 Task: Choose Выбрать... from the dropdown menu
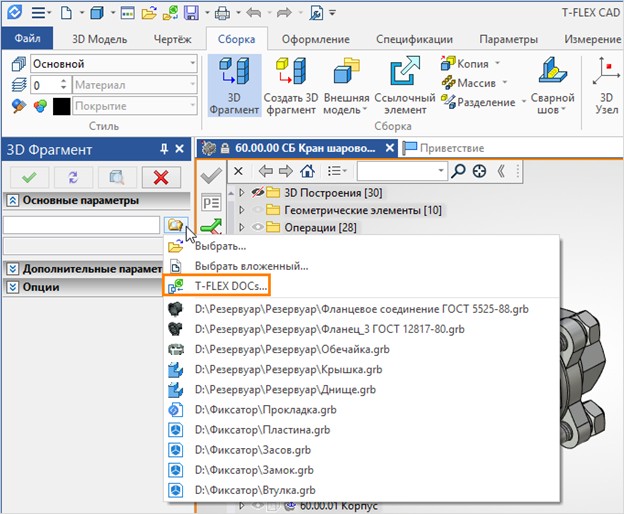point(361,246)
